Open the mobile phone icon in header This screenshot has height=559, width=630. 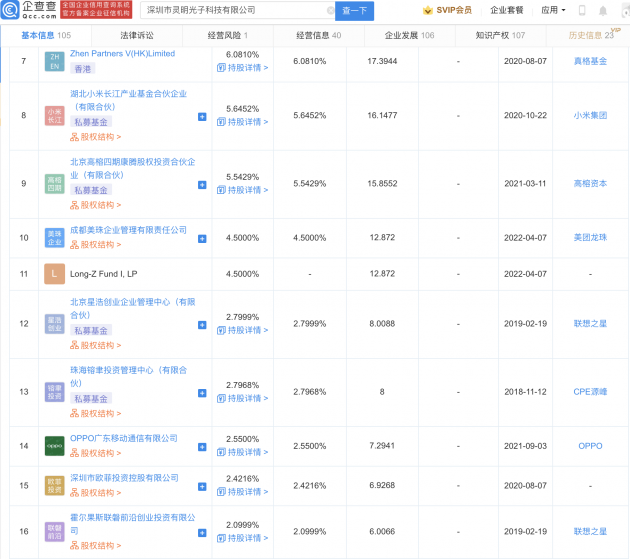coord(582,10)
